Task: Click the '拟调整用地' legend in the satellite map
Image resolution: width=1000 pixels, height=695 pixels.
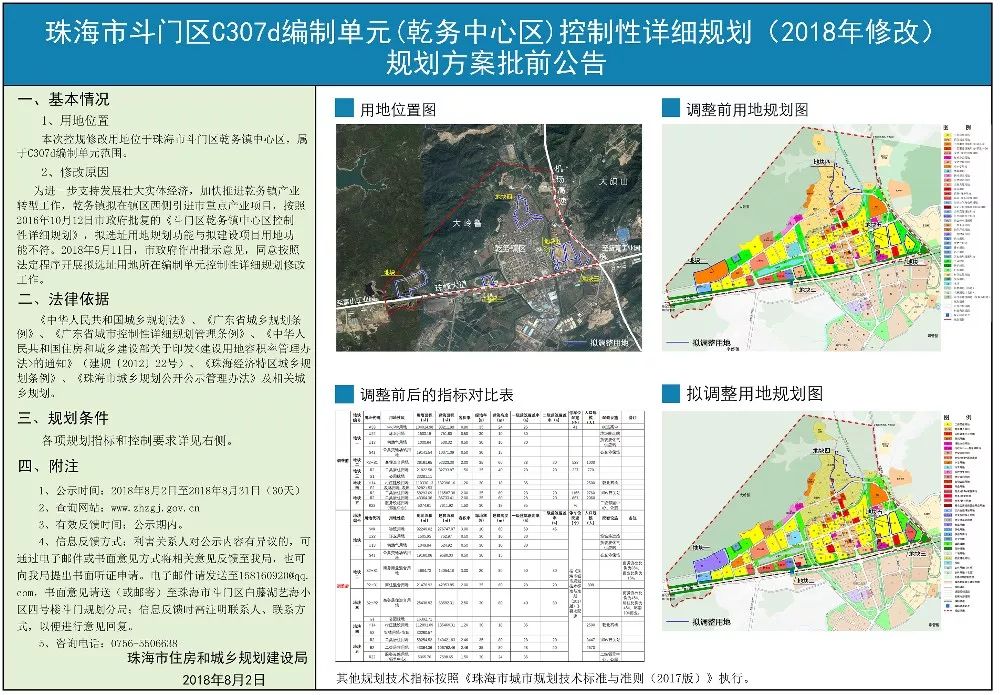Action: tap(596, 342)
